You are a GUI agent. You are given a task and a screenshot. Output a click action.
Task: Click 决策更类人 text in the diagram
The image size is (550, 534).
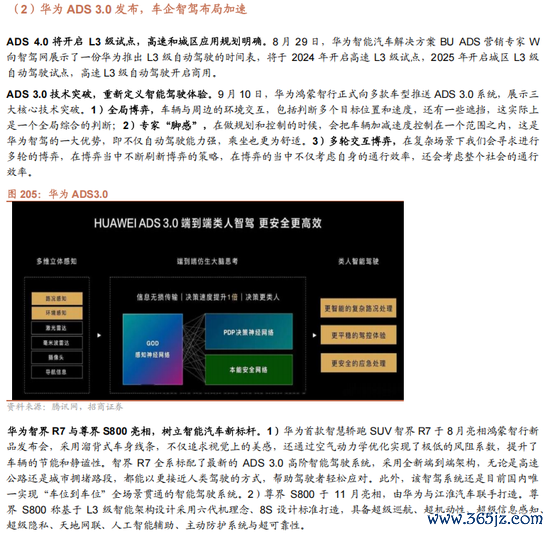tap(262, 297)
